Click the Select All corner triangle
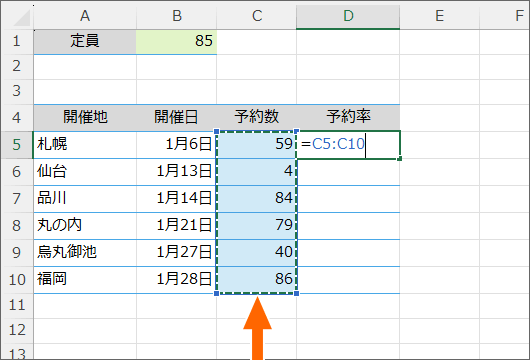 pos(21,18)
